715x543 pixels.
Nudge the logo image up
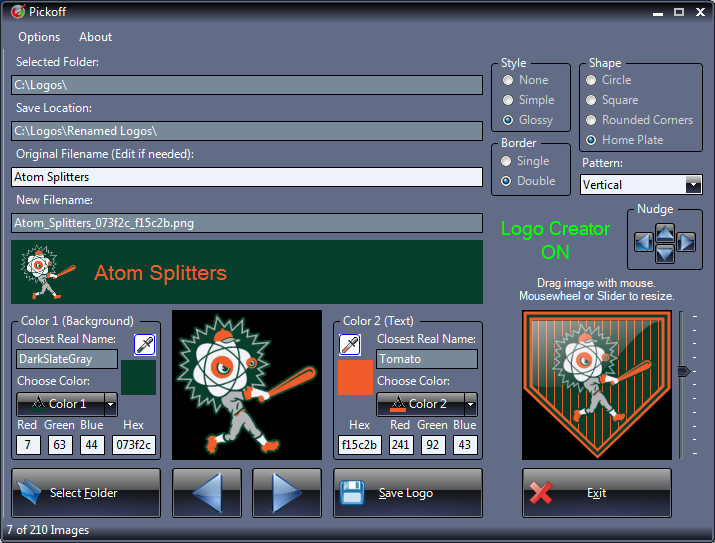(x=665, y=232)
